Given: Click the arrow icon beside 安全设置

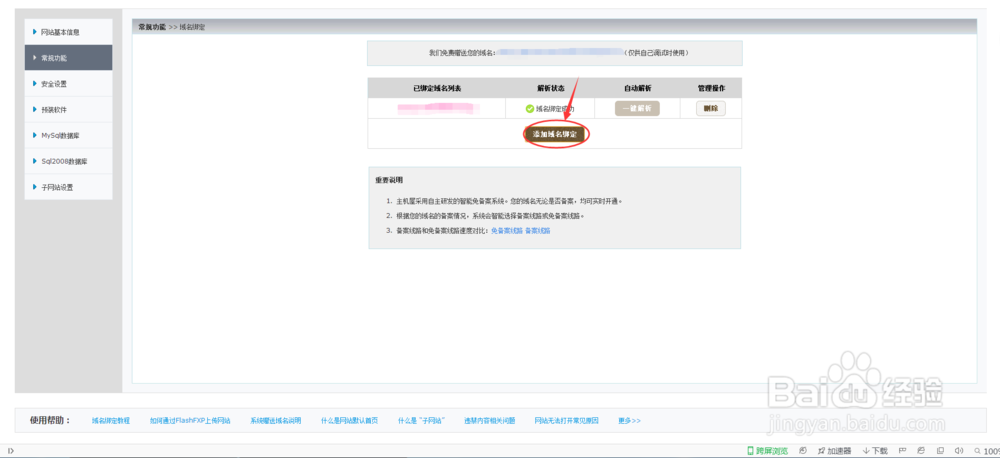Looking at the screenshot, I should (x=34, y=83).
